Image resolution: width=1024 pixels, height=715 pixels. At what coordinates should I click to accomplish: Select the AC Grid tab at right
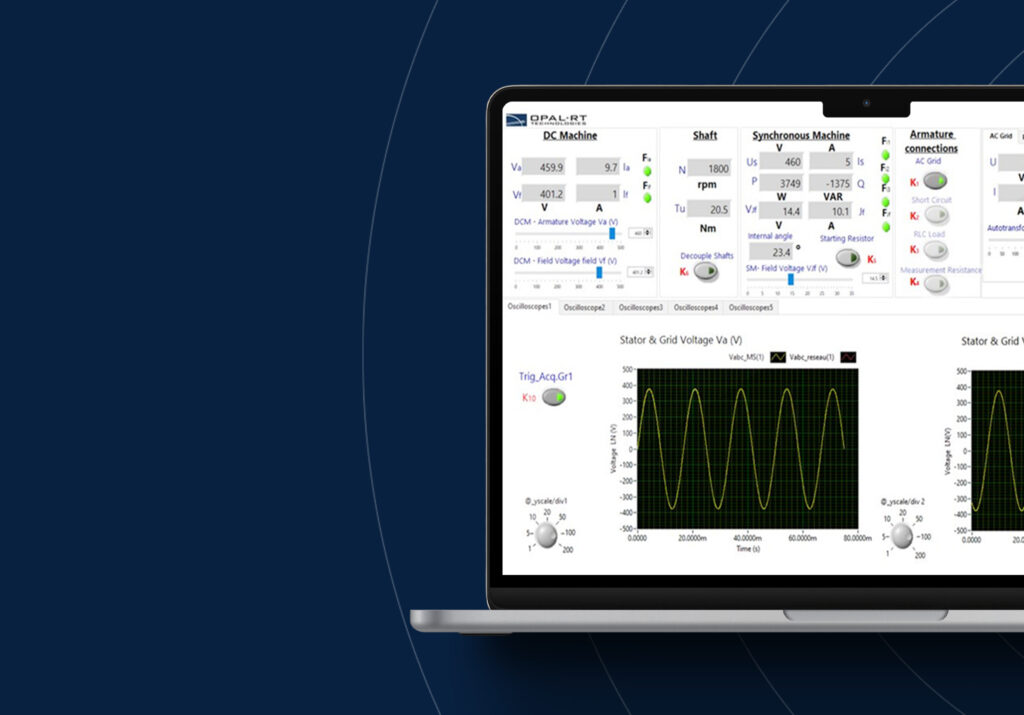coord(1000,136)
